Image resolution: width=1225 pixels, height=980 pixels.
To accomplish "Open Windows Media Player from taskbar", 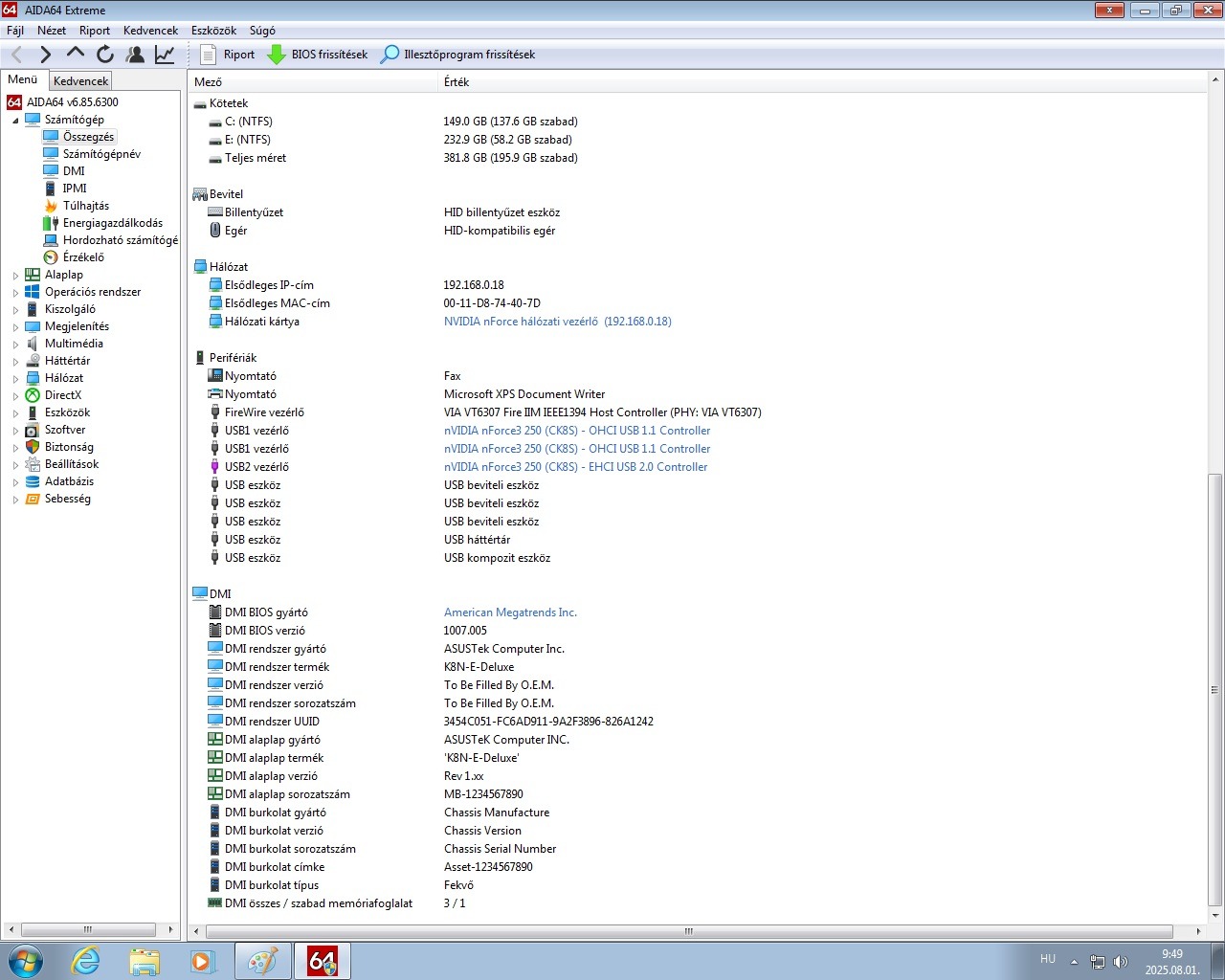I will coord(202,961).
